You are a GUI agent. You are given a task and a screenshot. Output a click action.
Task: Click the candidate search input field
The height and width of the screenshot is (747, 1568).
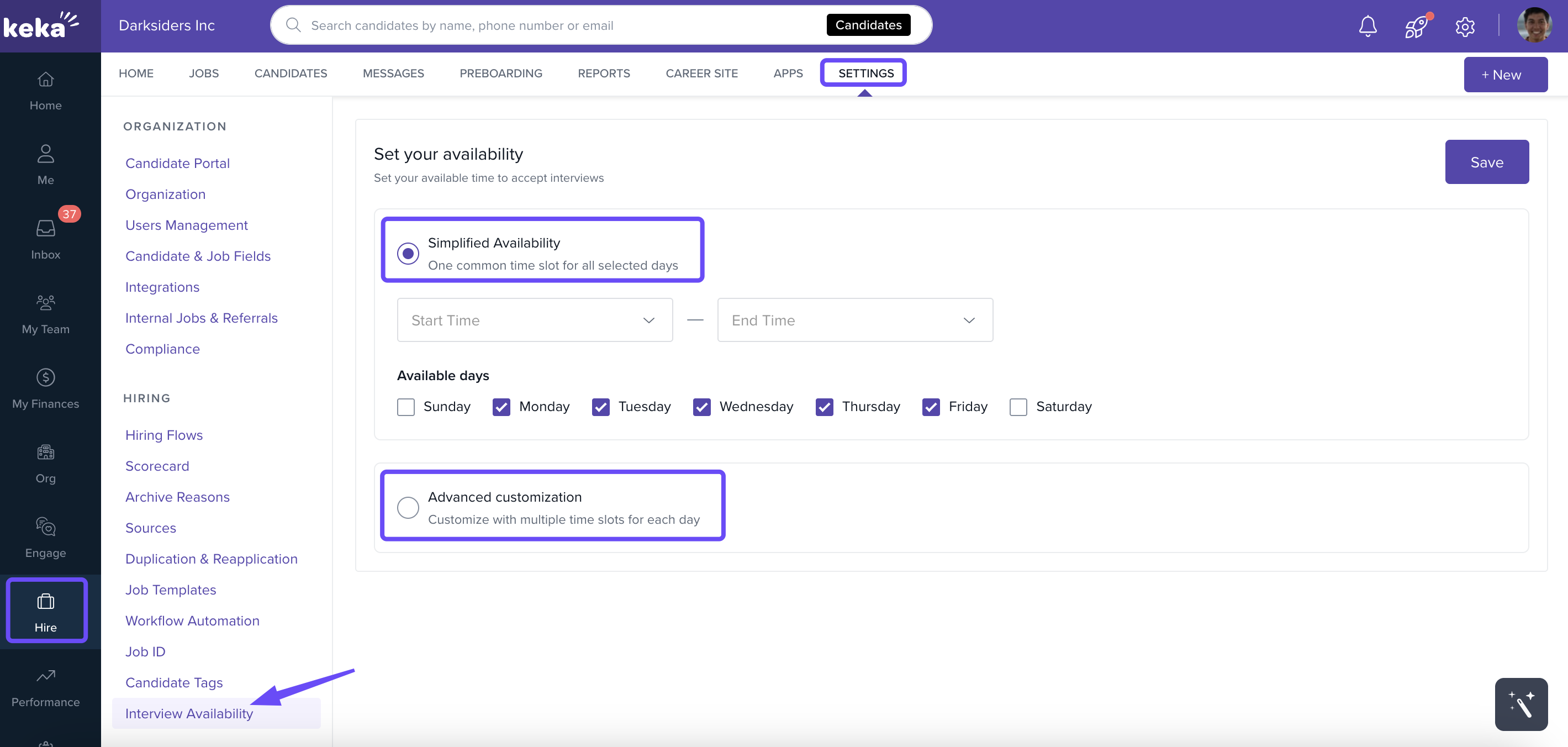[x=548, y=25]
